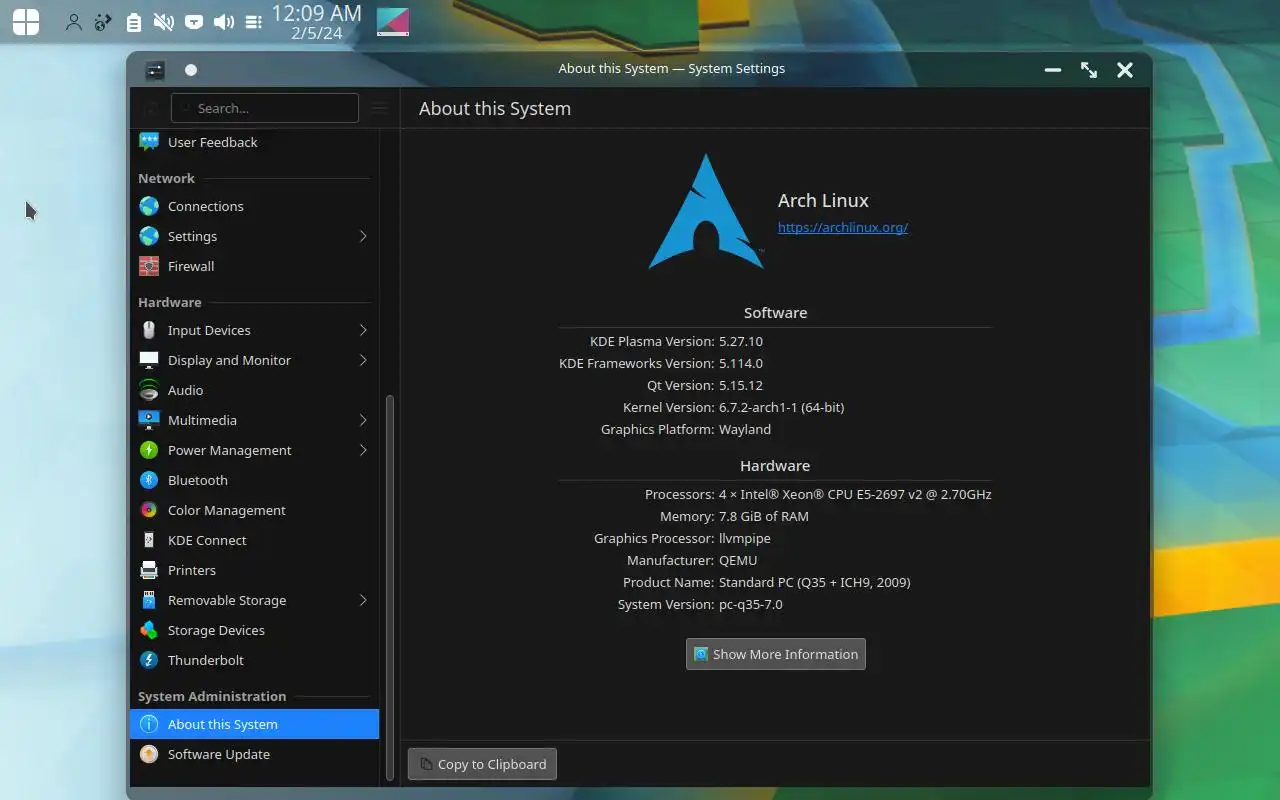This screenshot has height=800, width=1280.
Task: Select KDE Connect in the sidebar
Action: tap(254, 540)
